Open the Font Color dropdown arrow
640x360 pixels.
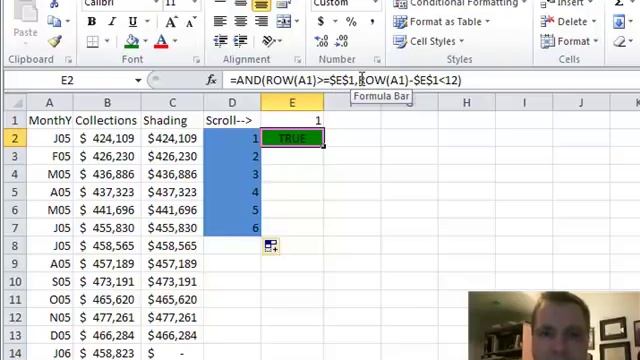point(175,41)
